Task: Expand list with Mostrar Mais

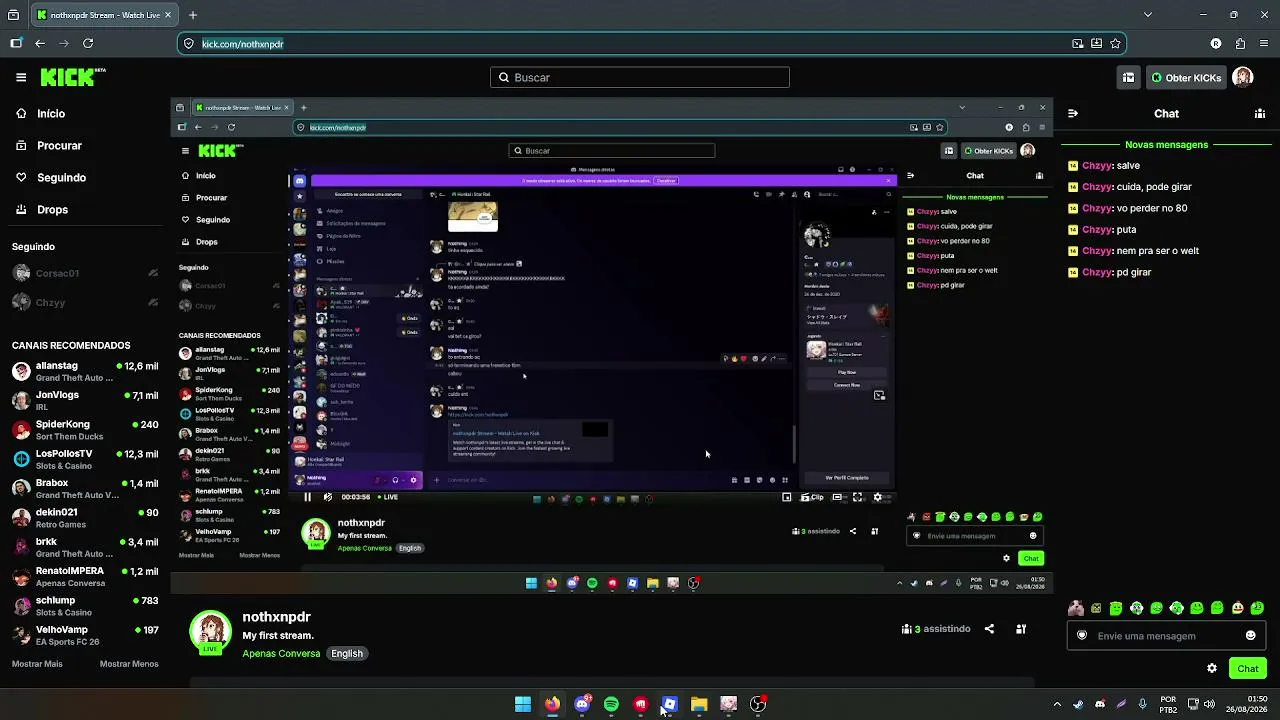Action: 37,664
